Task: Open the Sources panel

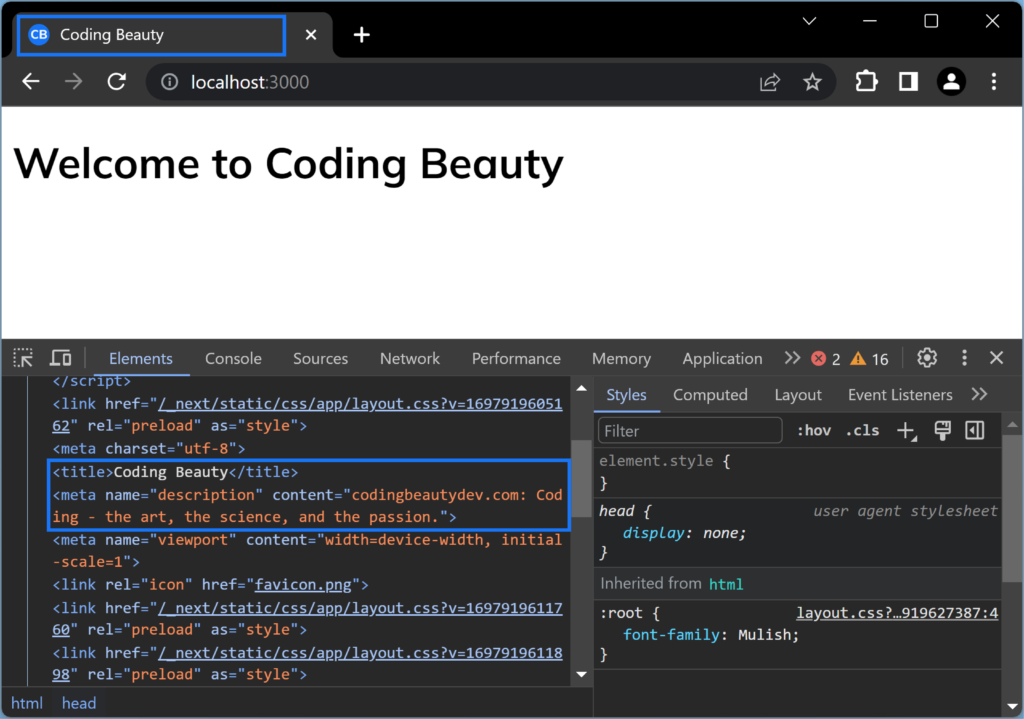Action: coord(321,359)
